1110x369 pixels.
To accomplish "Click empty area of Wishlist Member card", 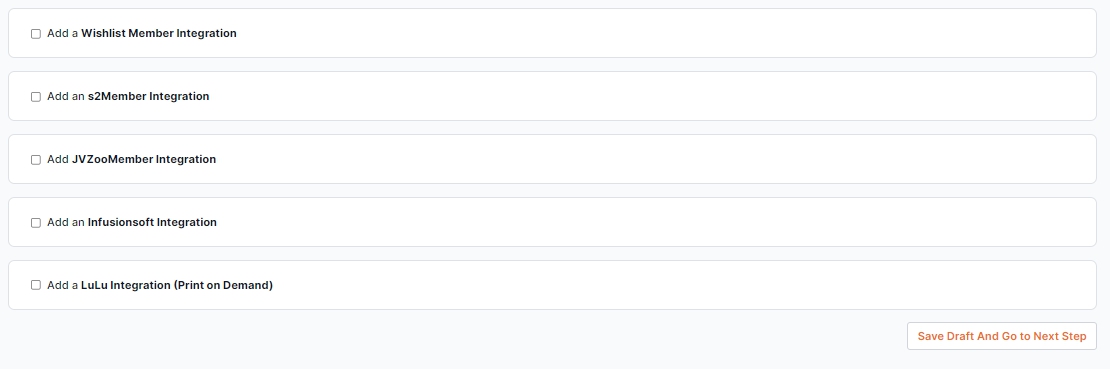I will (x=665, y=33).
